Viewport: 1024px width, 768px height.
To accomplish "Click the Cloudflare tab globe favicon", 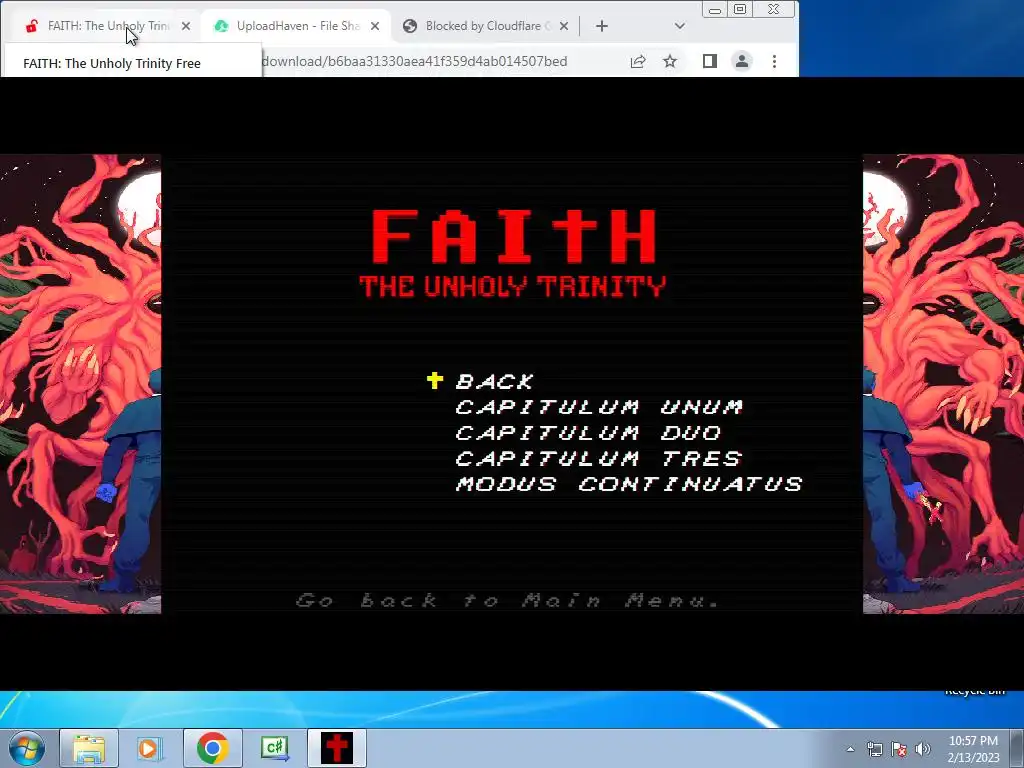I will [x=410, y=26].
